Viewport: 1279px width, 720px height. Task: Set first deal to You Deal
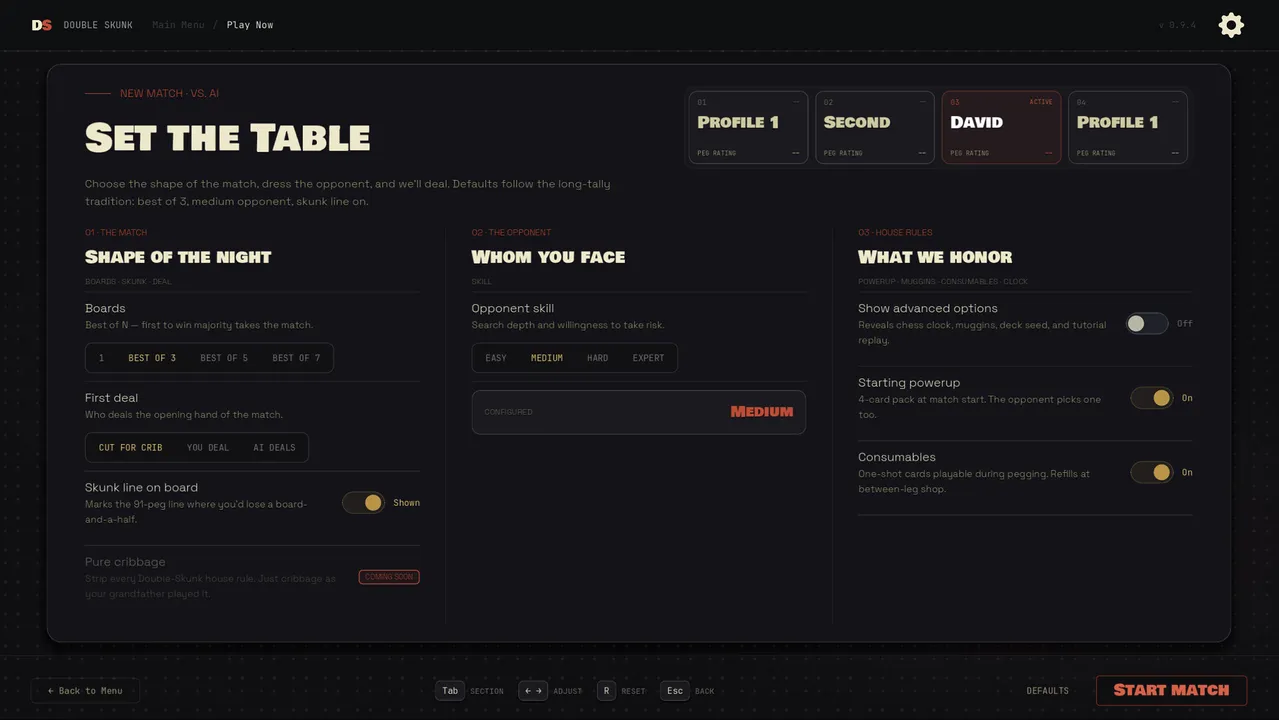(208, 448)
